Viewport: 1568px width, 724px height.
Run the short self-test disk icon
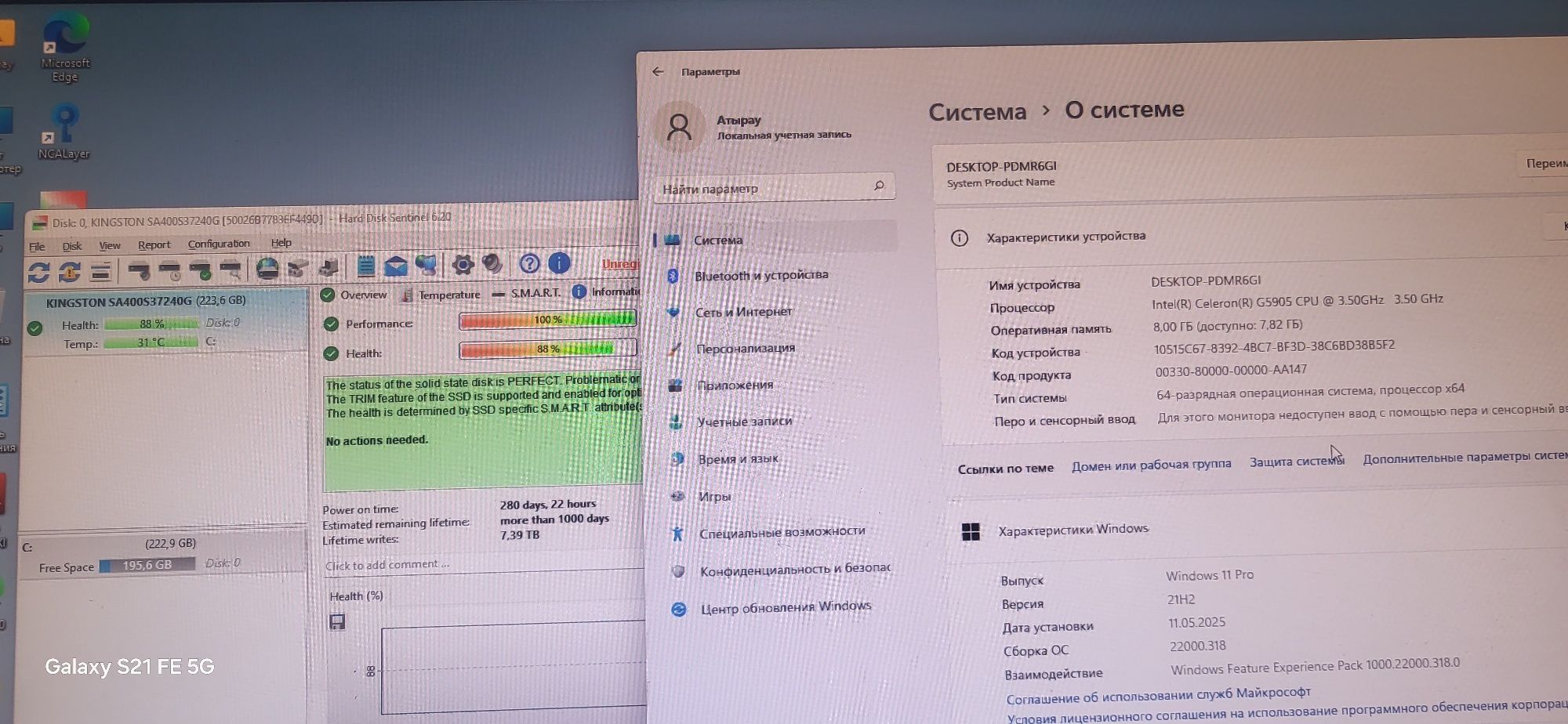click(139, 271)
